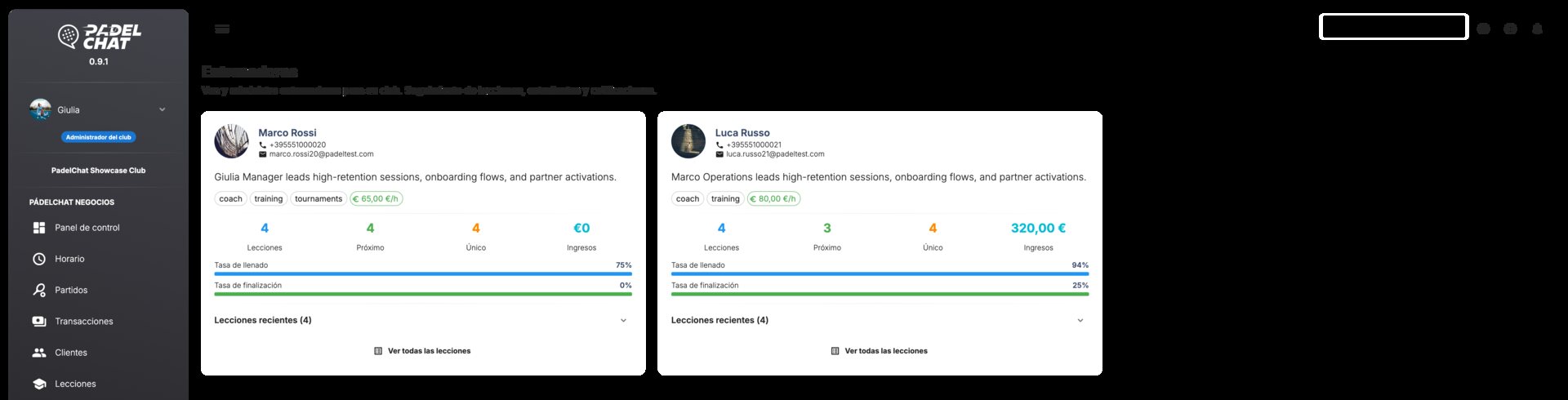The image size is (1568, 400).
Task: Click Luca Russo's orange 4 Único count
Action: point(933,228)
